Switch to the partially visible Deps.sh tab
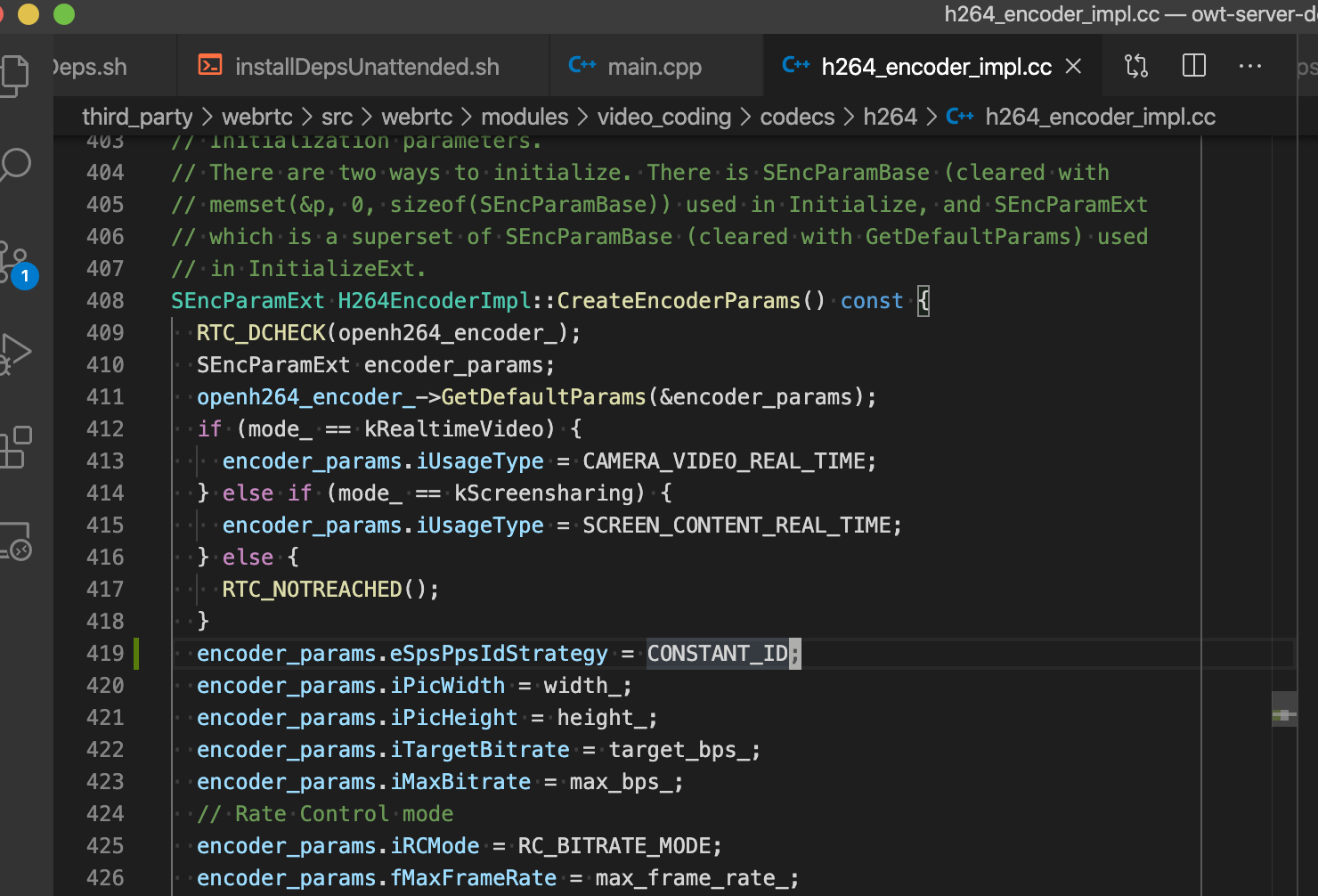1318x896 pixels. [114, 67]
